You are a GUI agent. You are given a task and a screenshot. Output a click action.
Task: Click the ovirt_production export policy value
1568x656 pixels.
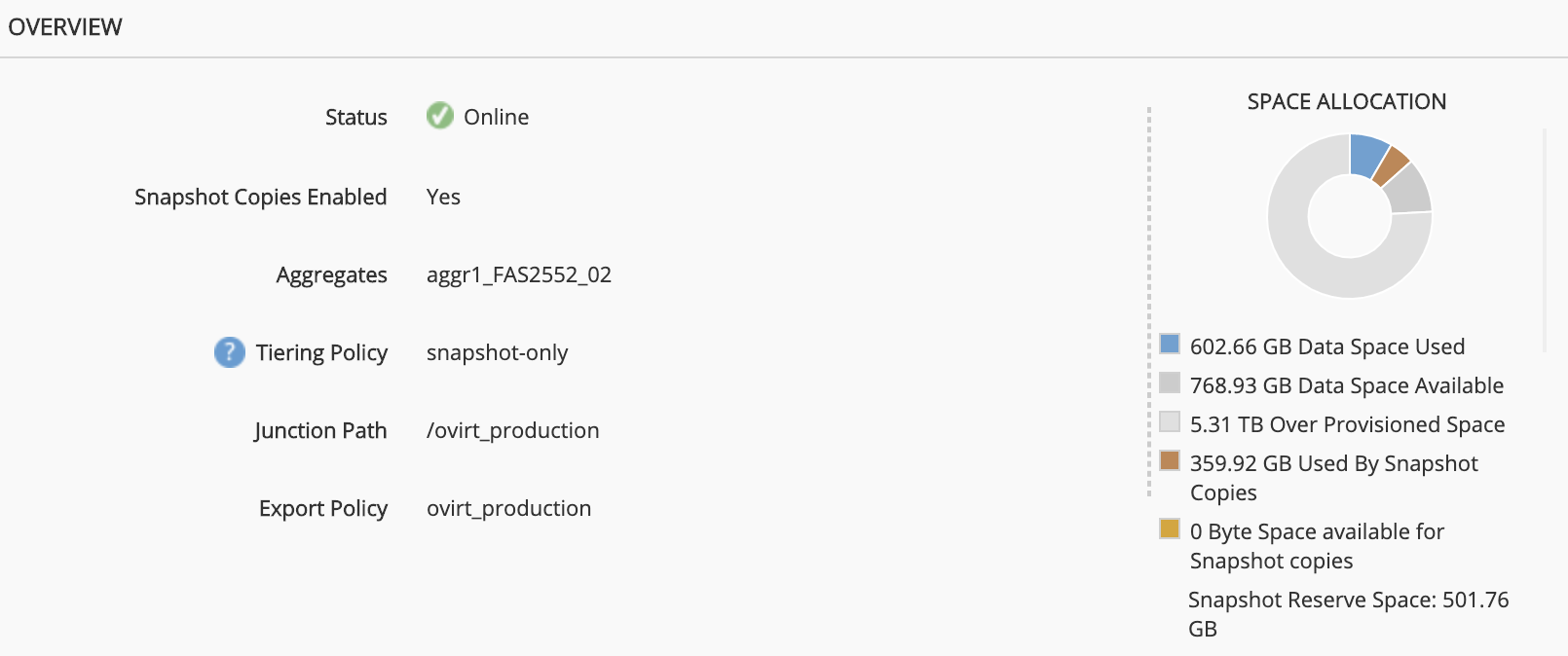[508, 508]
